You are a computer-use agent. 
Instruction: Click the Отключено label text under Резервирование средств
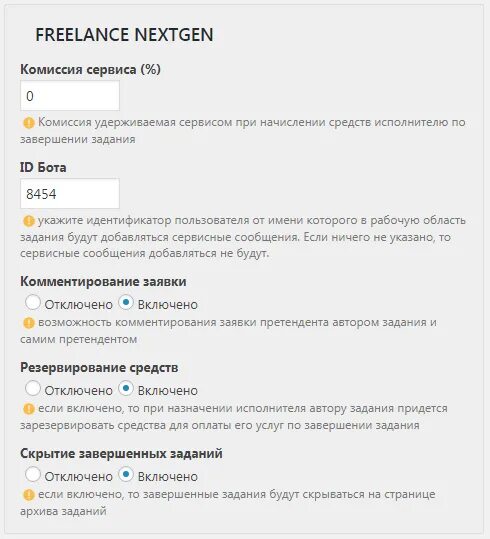pyautogui.click(x=79, y=391)
